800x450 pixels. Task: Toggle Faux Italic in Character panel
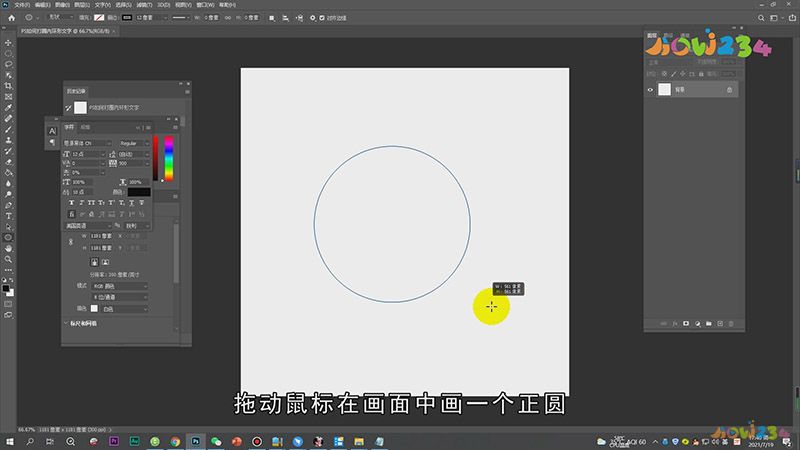click(81, 203)
